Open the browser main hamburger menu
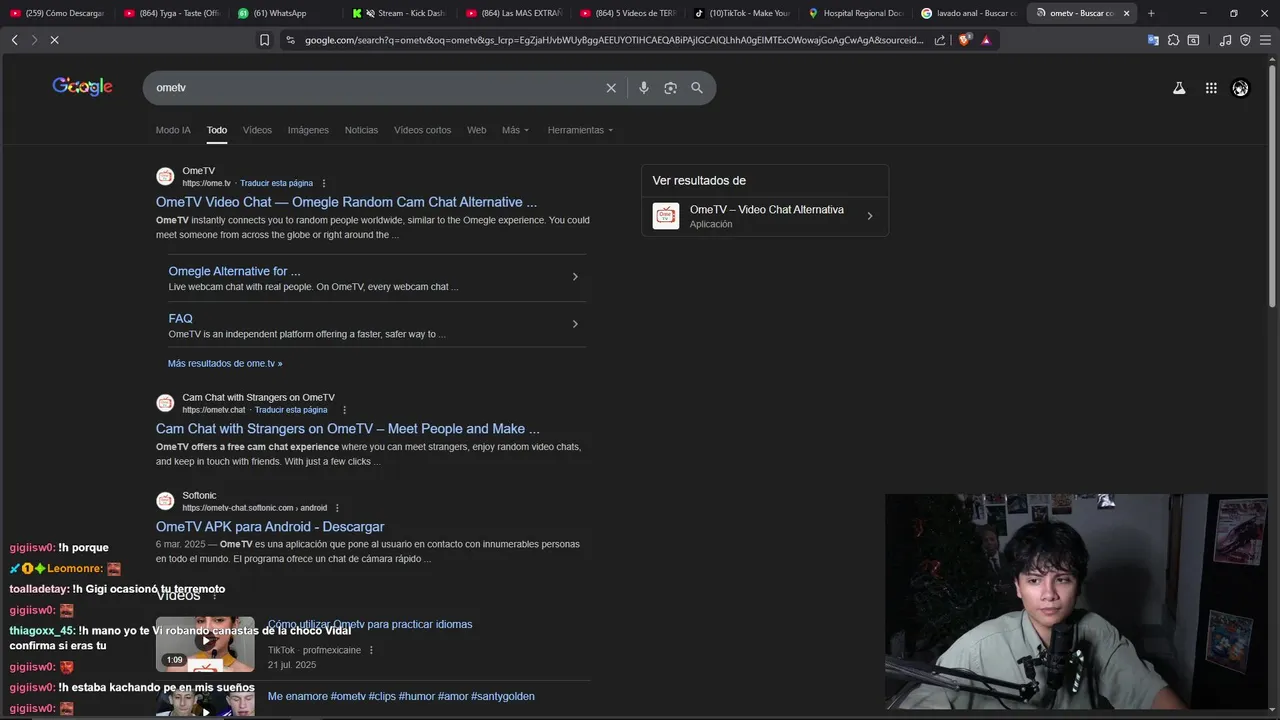The height and width of the screenshot is (720, 1280). (1265, 40)
